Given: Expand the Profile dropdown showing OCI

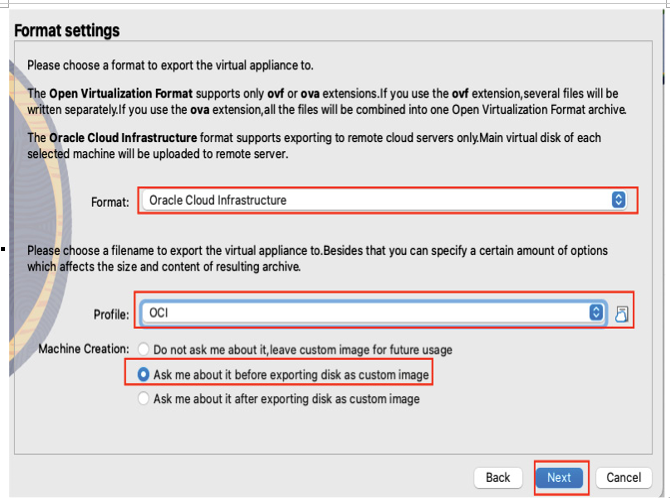Looking at the screenshot, I should 373,313.
